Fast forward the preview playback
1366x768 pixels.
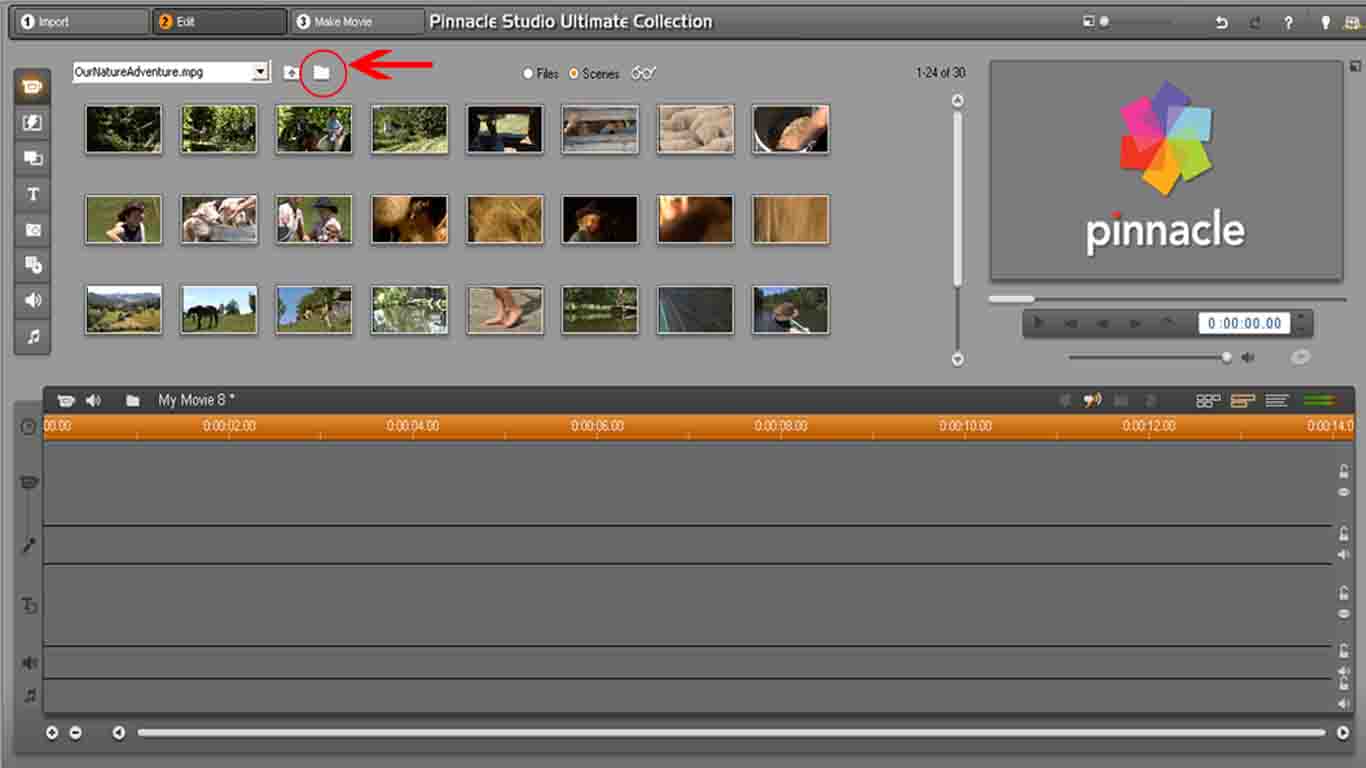coord(1135,323)
